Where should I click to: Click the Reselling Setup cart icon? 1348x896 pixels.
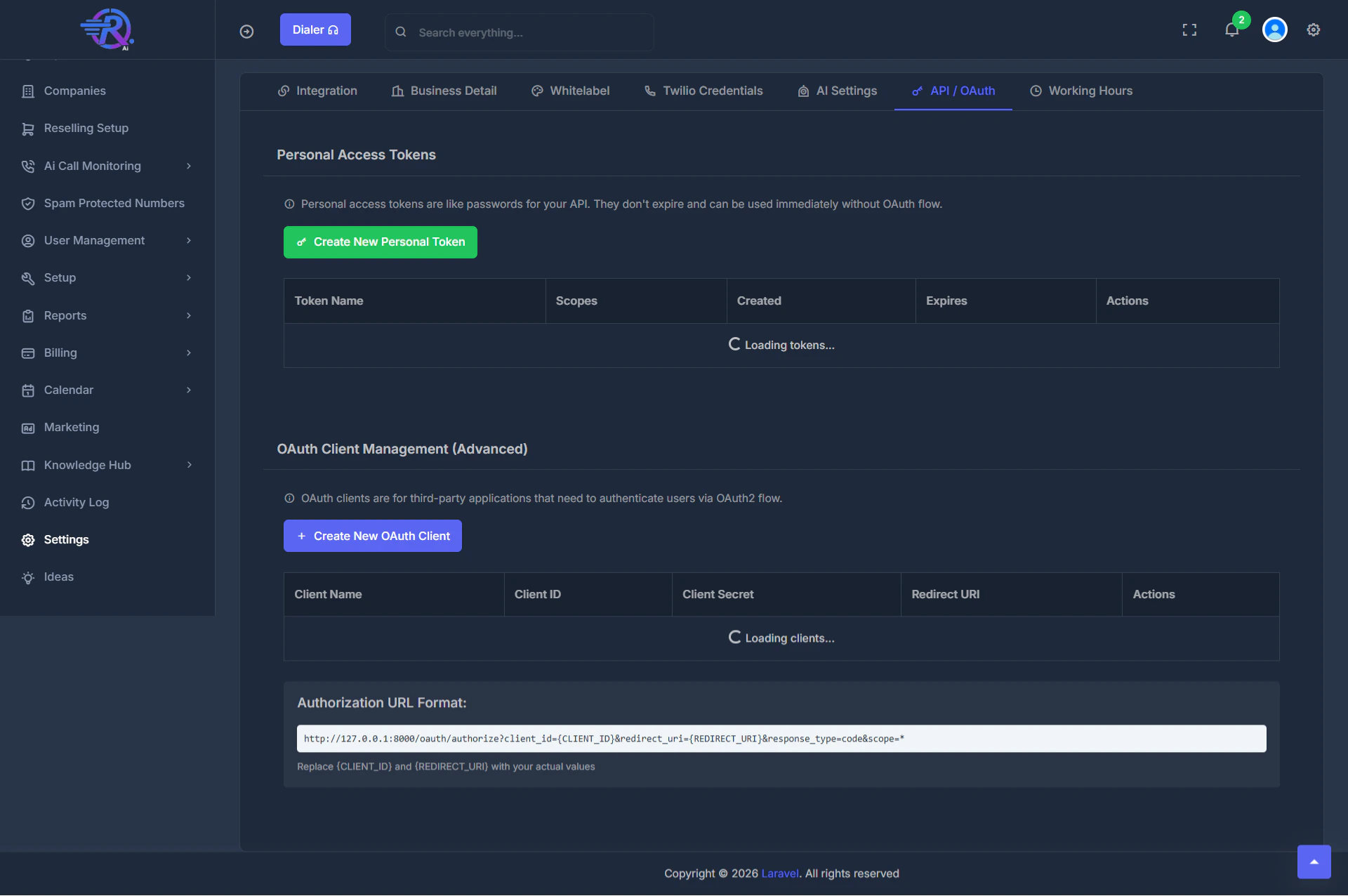27,128
